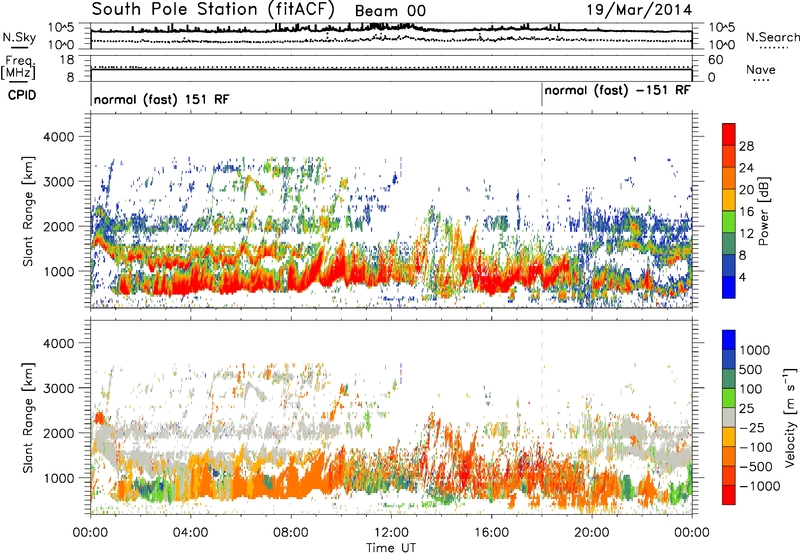The height and width of the screenshot is (554, 800).
Task: Click the Nave legend label
Action: pyautogui.click(x=761, y=70)
